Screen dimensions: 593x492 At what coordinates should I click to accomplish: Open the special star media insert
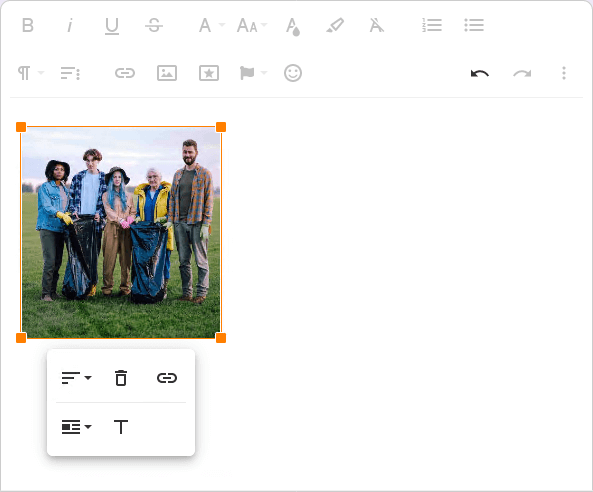pos(209,73)
